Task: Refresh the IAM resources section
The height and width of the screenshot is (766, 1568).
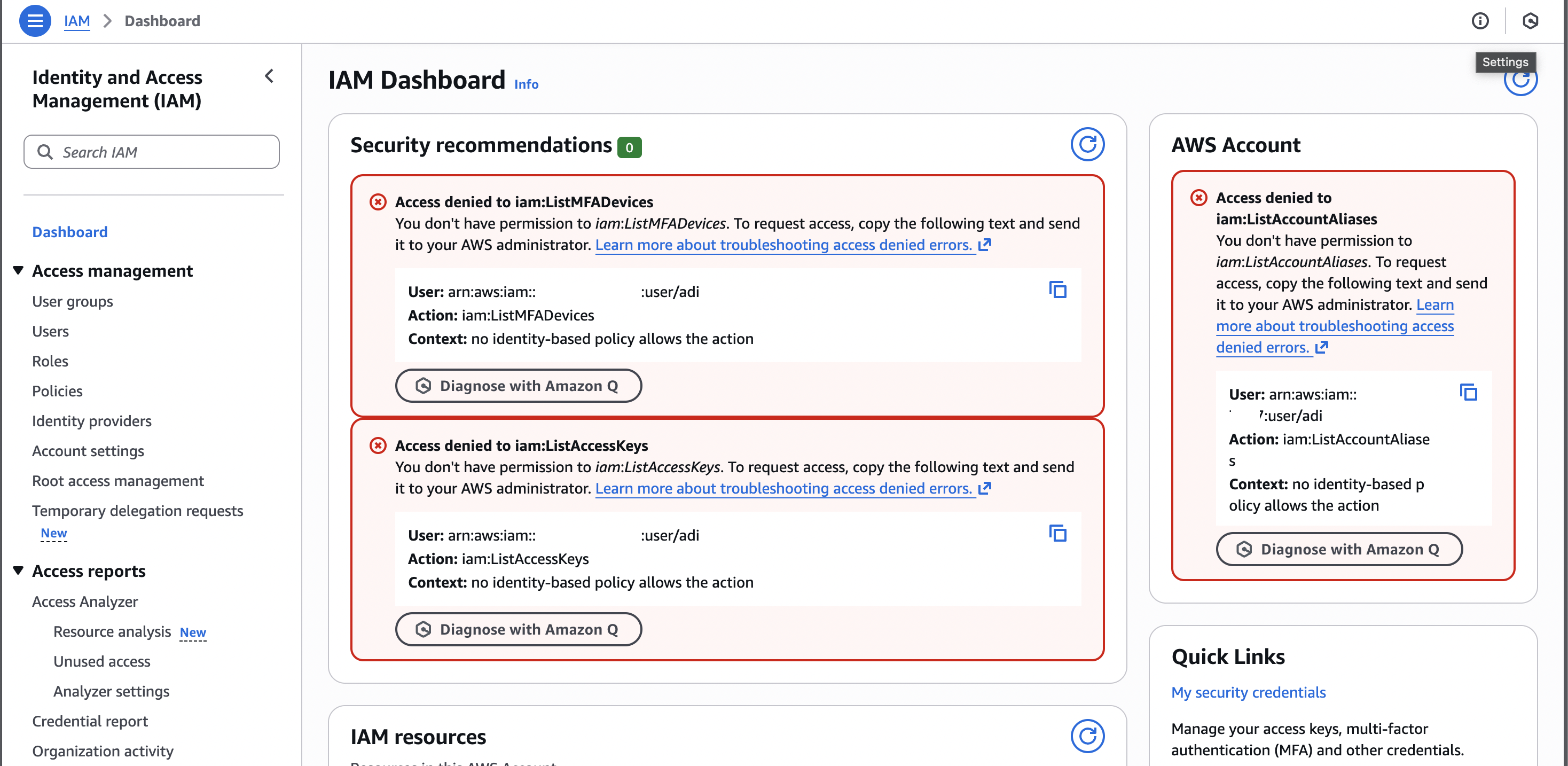Action: pyautogui.click(x=1088, y=736)
